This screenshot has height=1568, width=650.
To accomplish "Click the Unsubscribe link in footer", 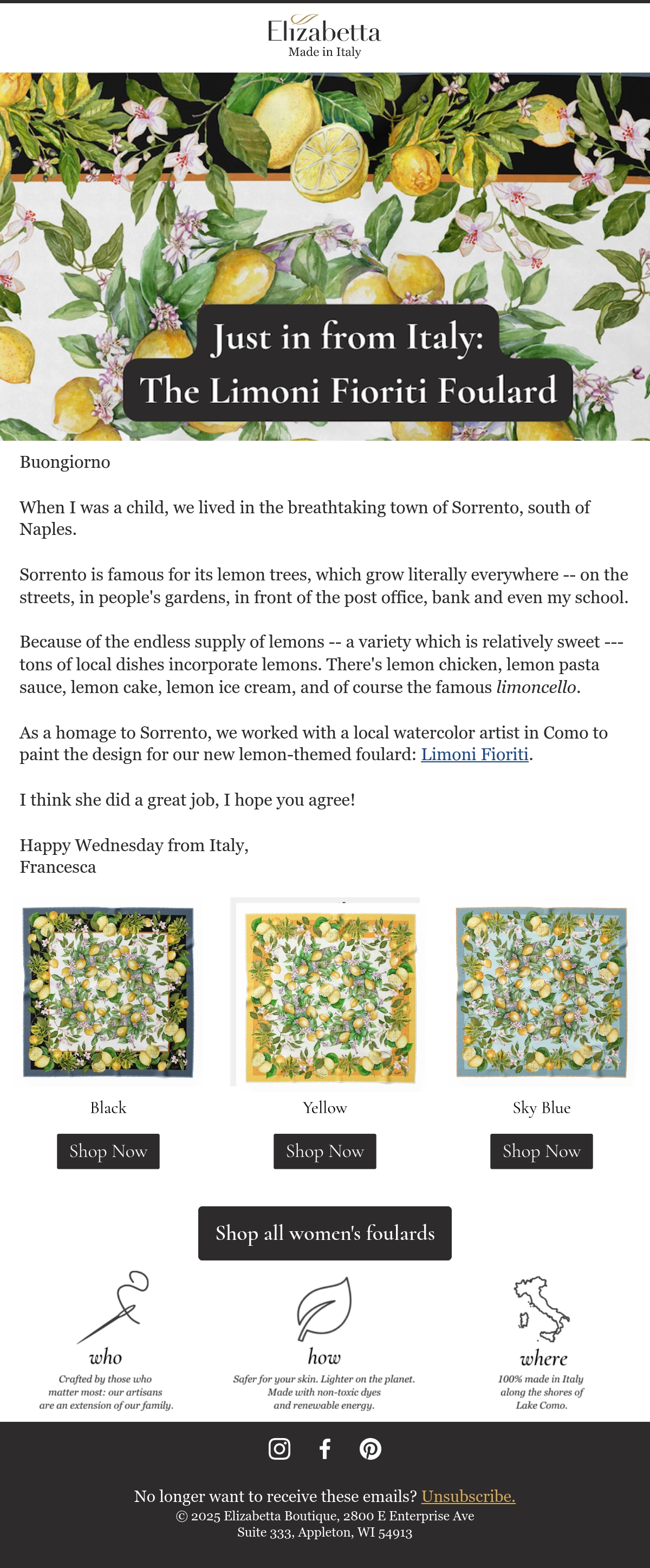I will pos(468,1496).
